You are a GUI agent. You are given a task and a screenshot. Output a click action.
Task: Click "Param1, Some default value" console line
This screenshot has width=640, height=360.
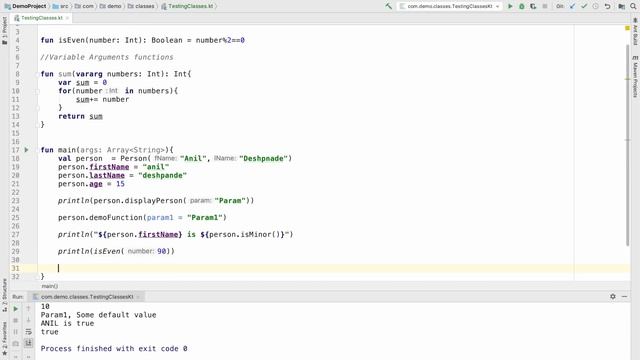pos(98,315)
